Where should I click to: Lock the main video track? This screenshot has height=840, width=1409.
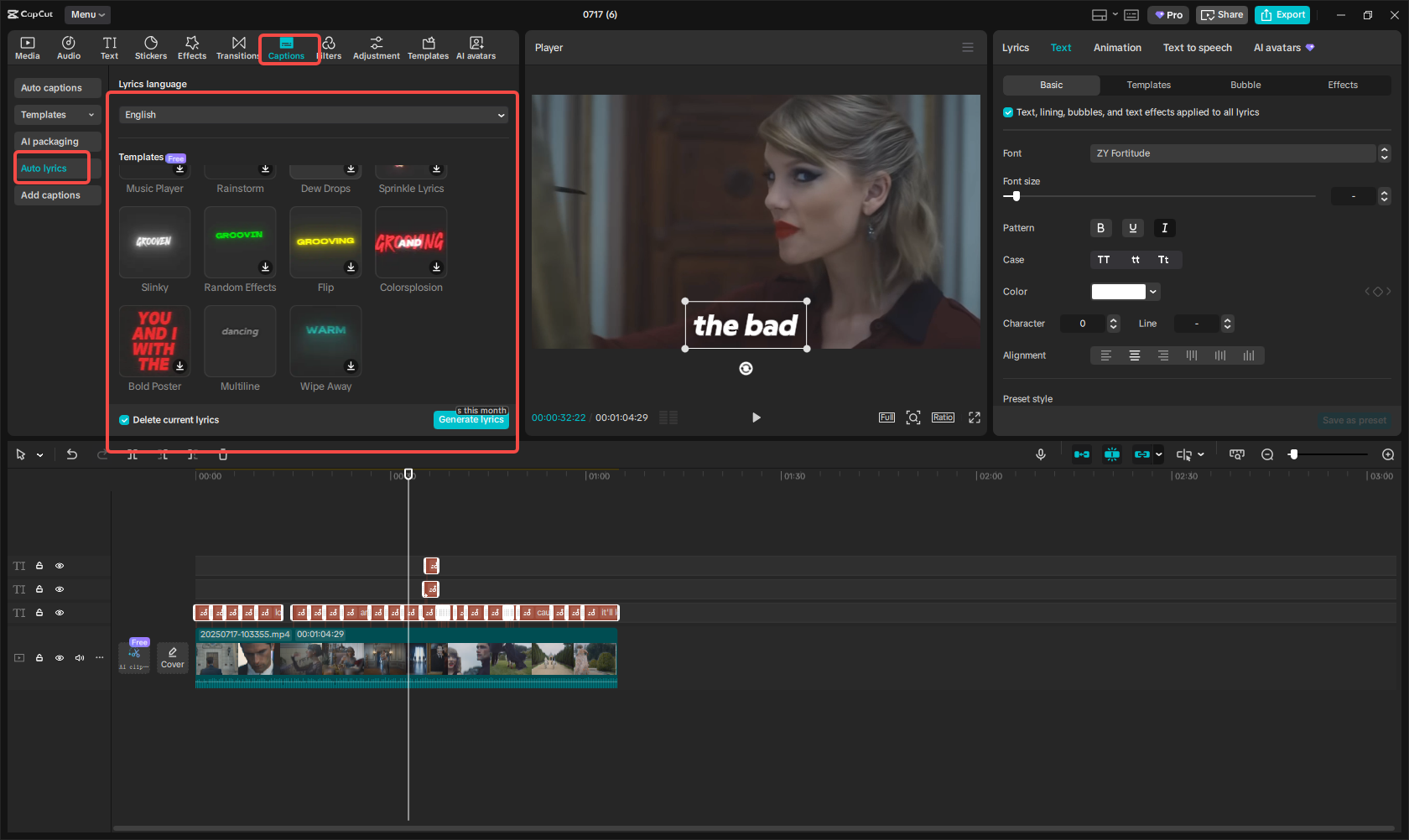pos(39,658)
